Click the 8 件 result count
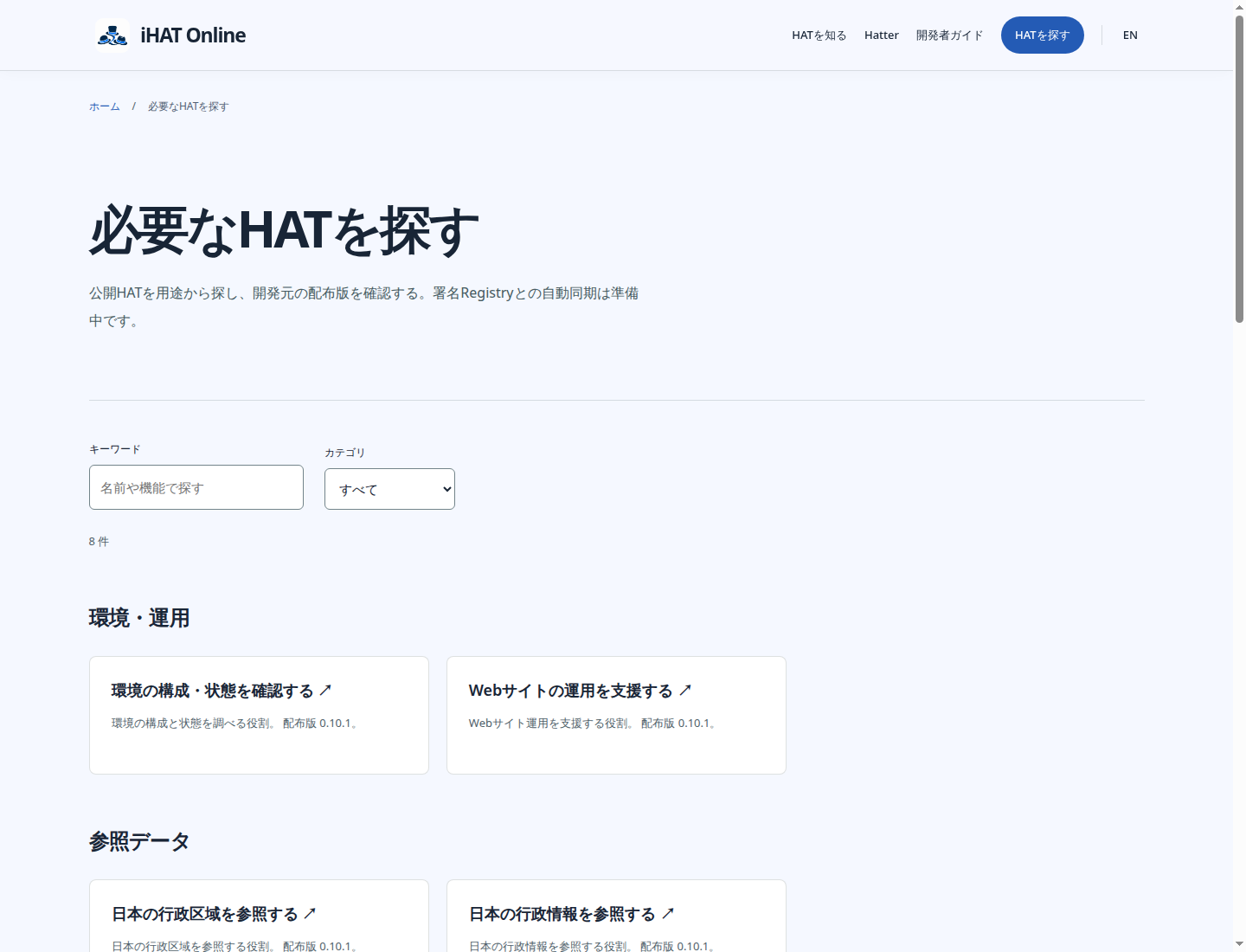The width and height of the screenshot is (1246, 952). pos(99,542)
